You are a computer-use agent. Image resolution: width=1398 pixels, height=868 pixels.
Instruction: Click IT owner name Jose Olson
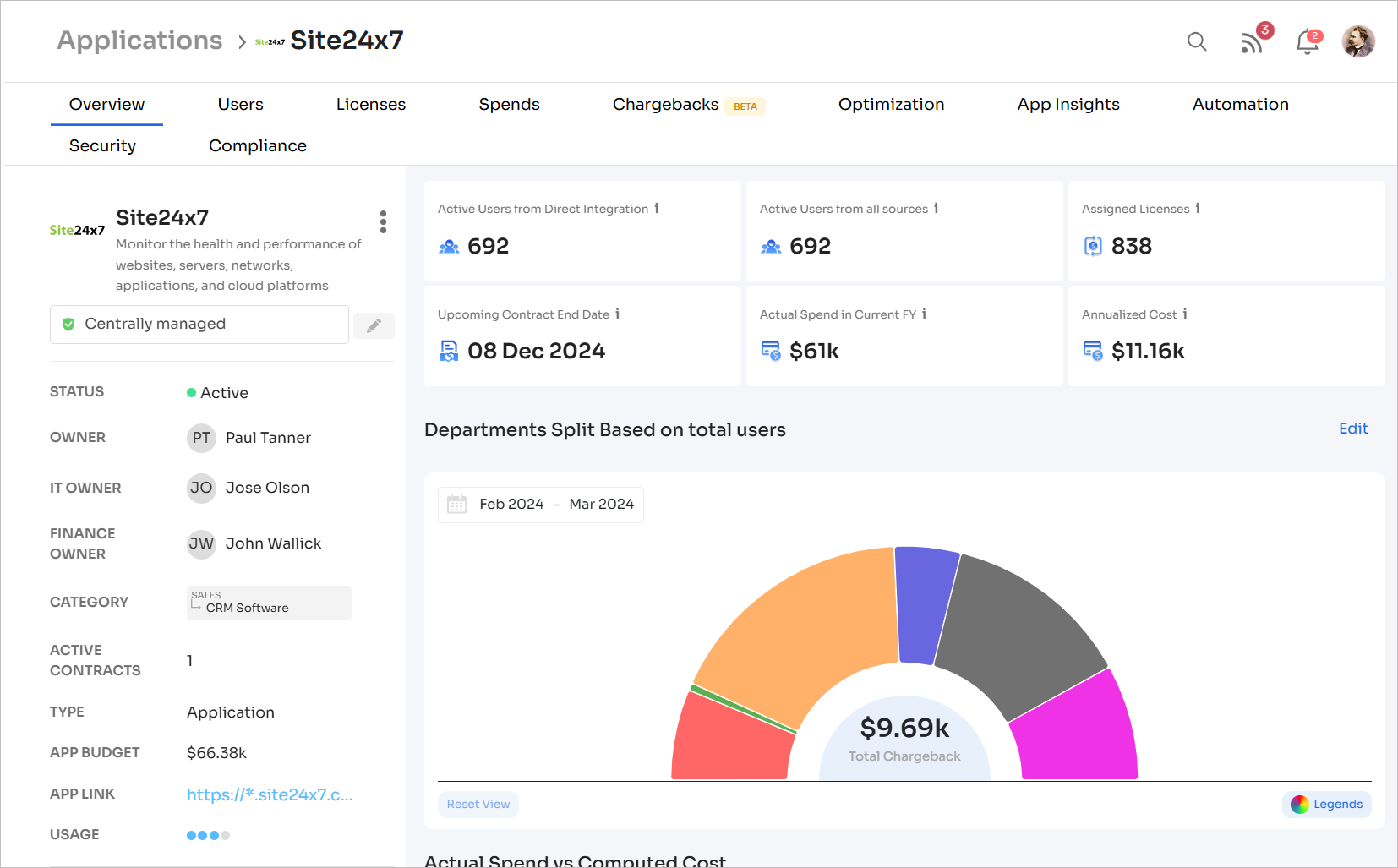[267, 488]
